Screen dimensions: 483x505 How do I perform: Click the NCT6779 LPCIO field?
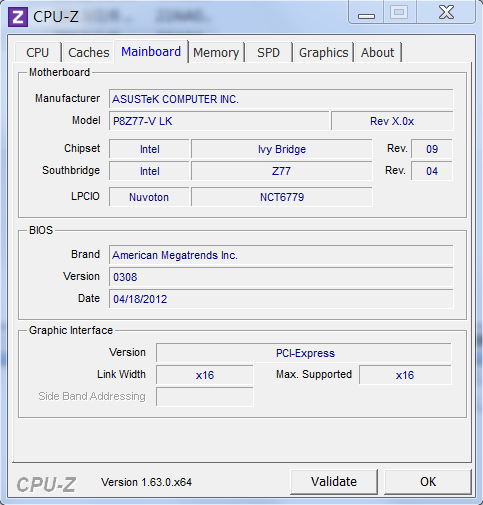[282, 197]
